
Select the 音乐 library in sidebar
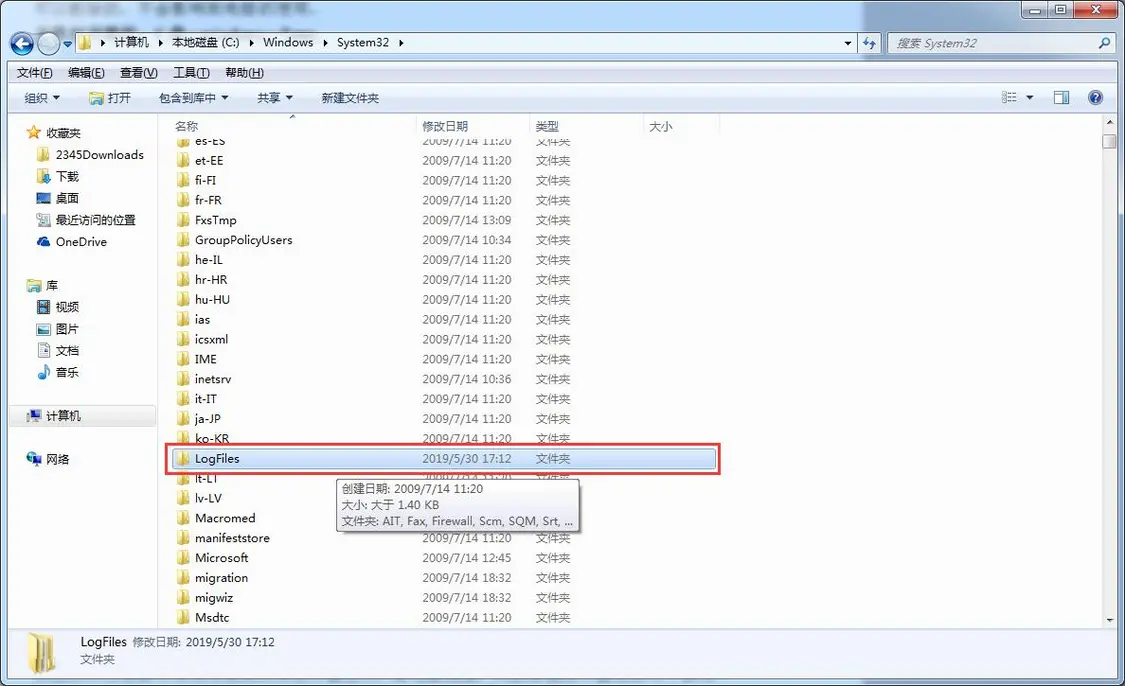(67, 372)
